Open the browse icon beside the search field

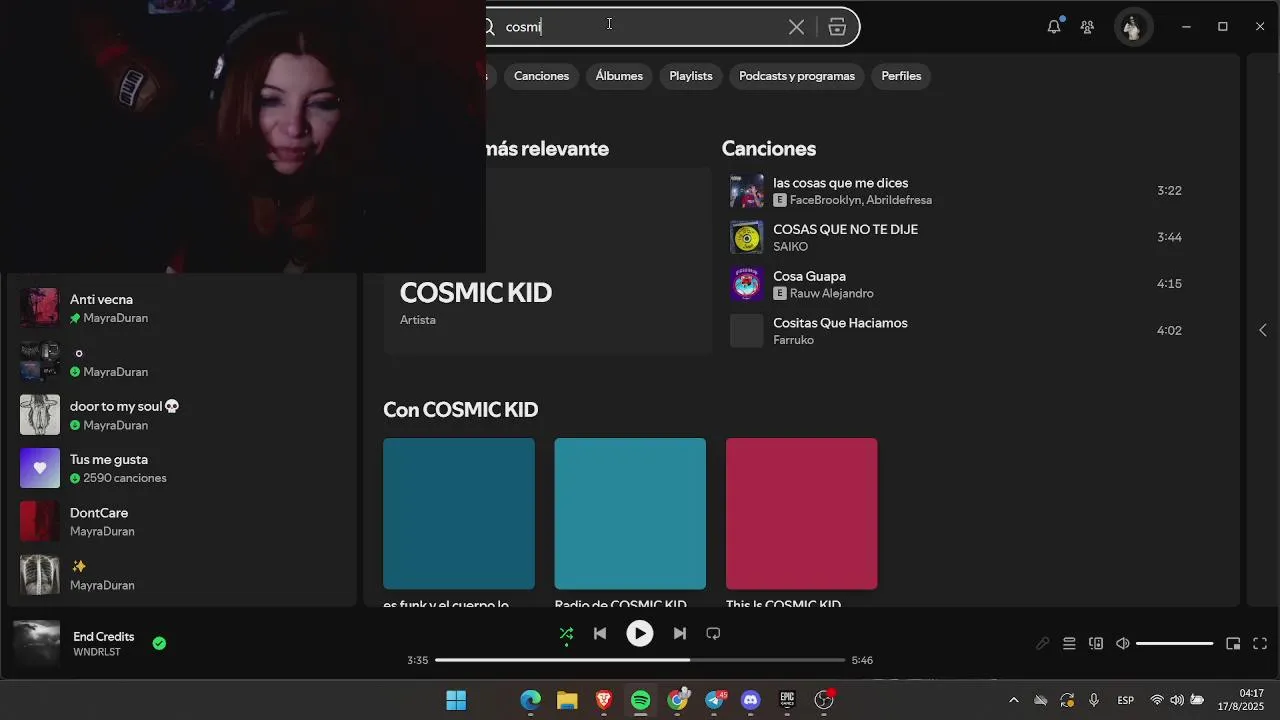coord(838,27)
